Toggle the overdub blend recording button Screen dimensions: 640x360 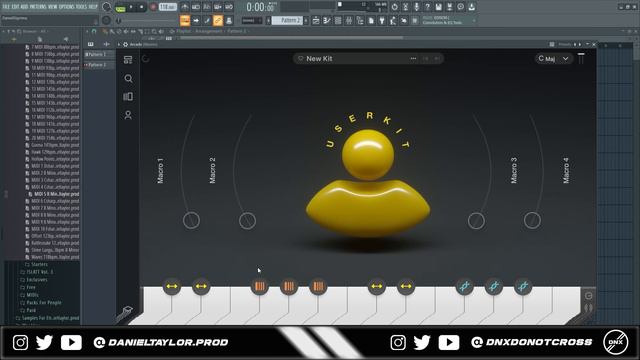pyautogui.click(x=218, y=7)
